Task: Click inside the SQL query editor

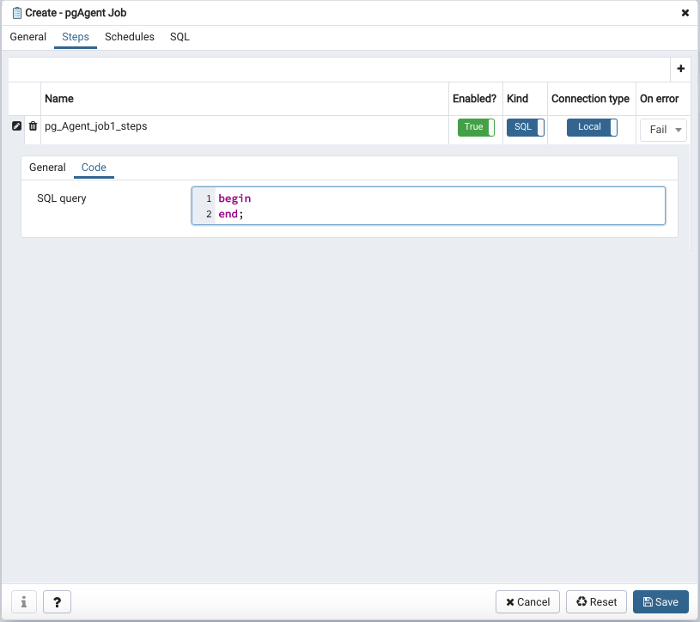Action: point(429,206)
